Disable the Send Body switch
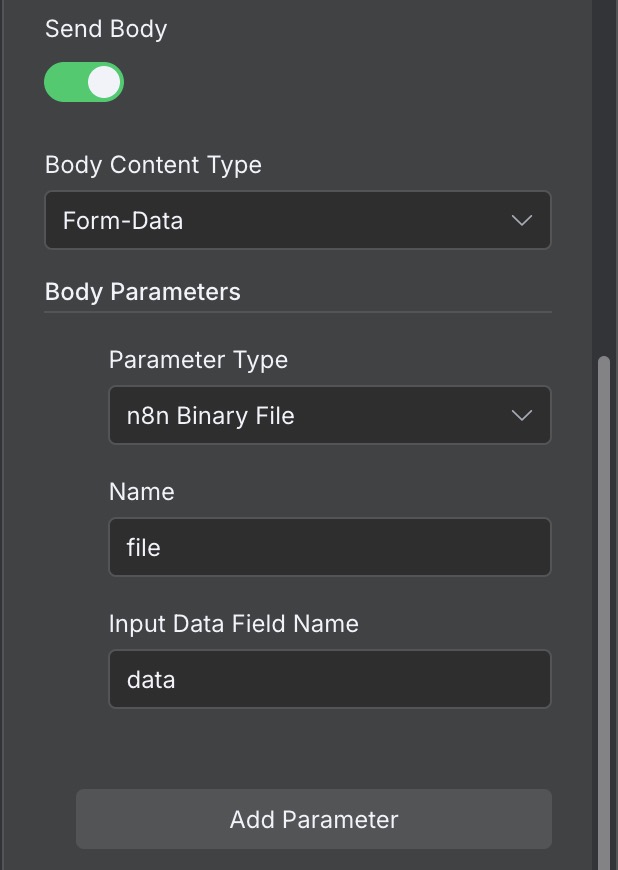 click(x=84, y=82)
